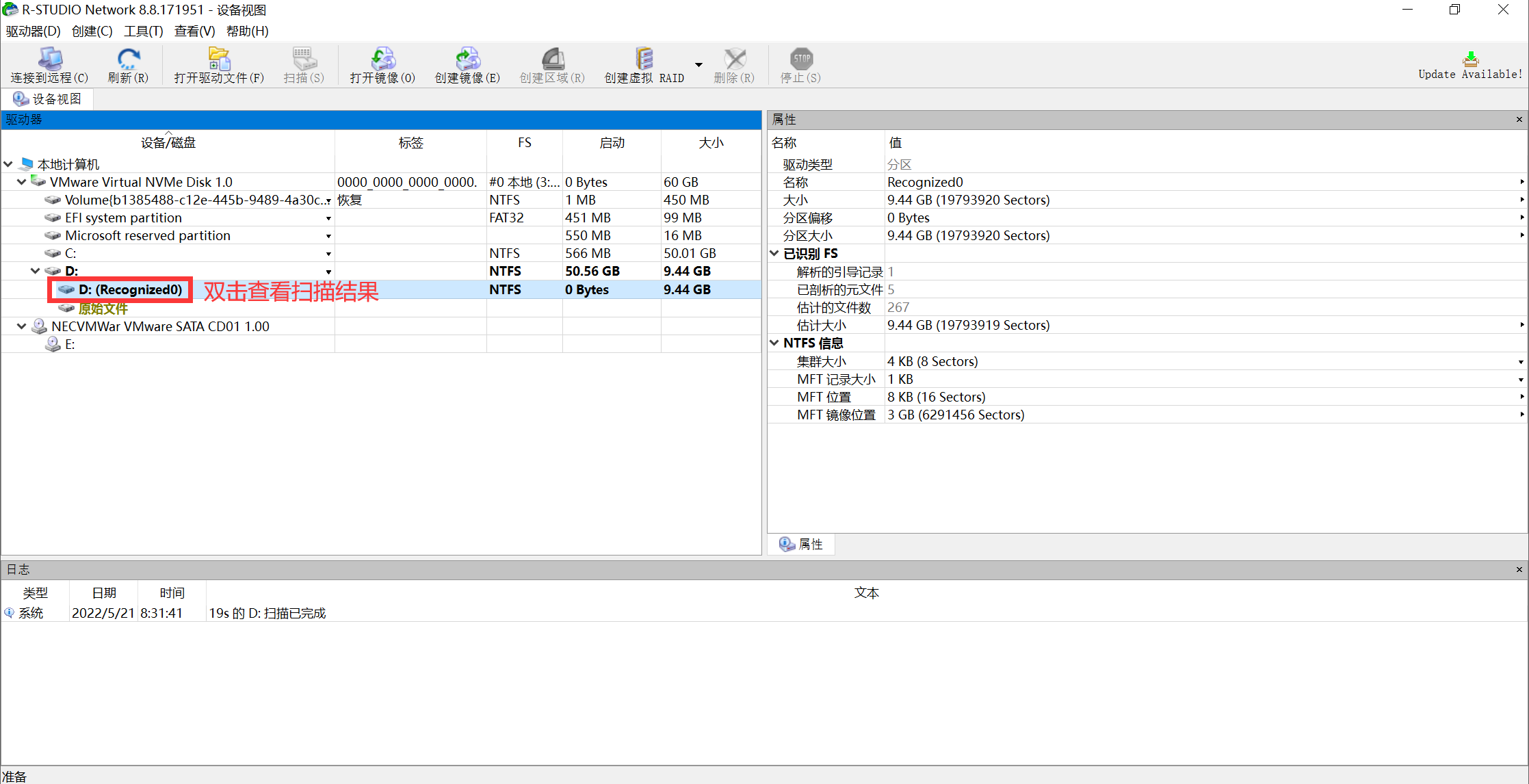Close the 属性 properties panel
This screenshot has height=784, width=1529.
[x=1519, y=120]
